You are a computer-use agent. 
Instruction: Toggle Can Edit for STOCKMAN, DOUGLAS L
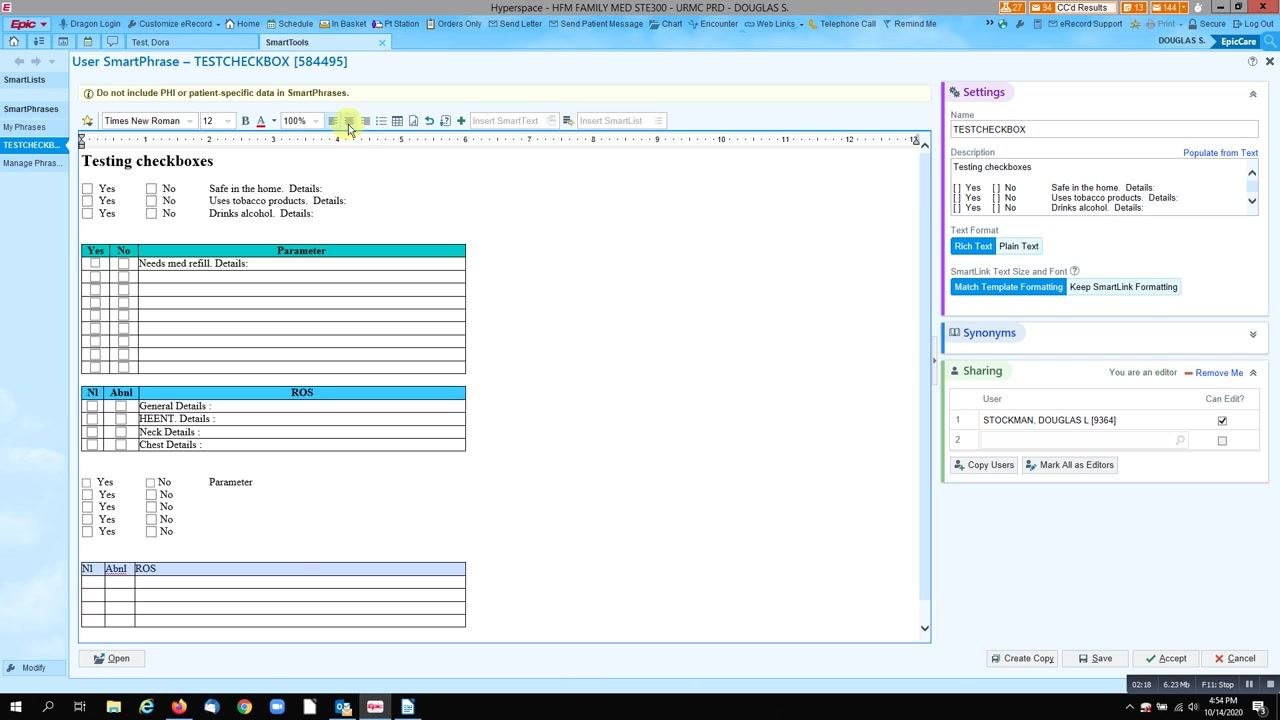point(1222,421)
